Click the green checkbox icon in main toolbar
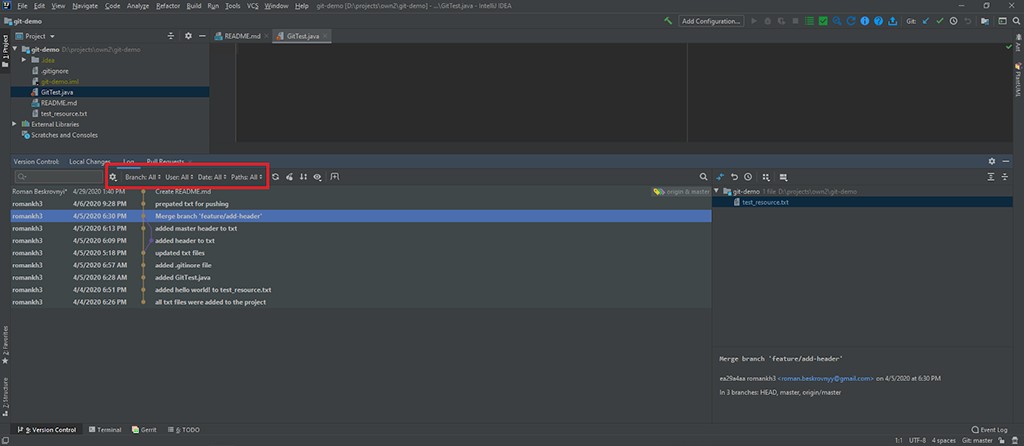Screen dimensions: 1024x446 (x=823, y=21)
